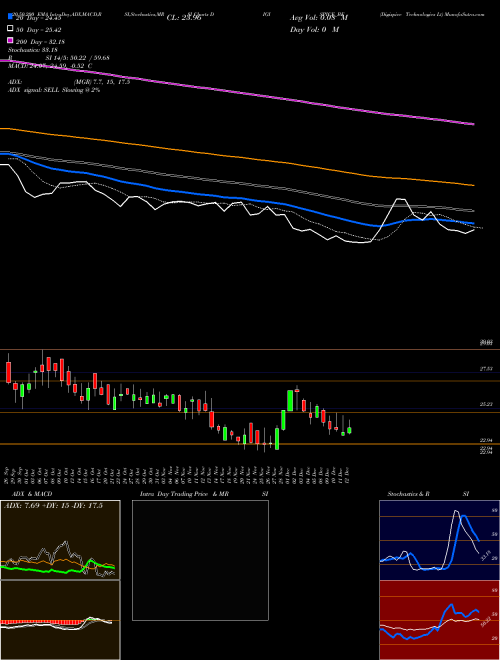
Task: Click the blue 20 Day legend swatch
Action: (10, 17)
